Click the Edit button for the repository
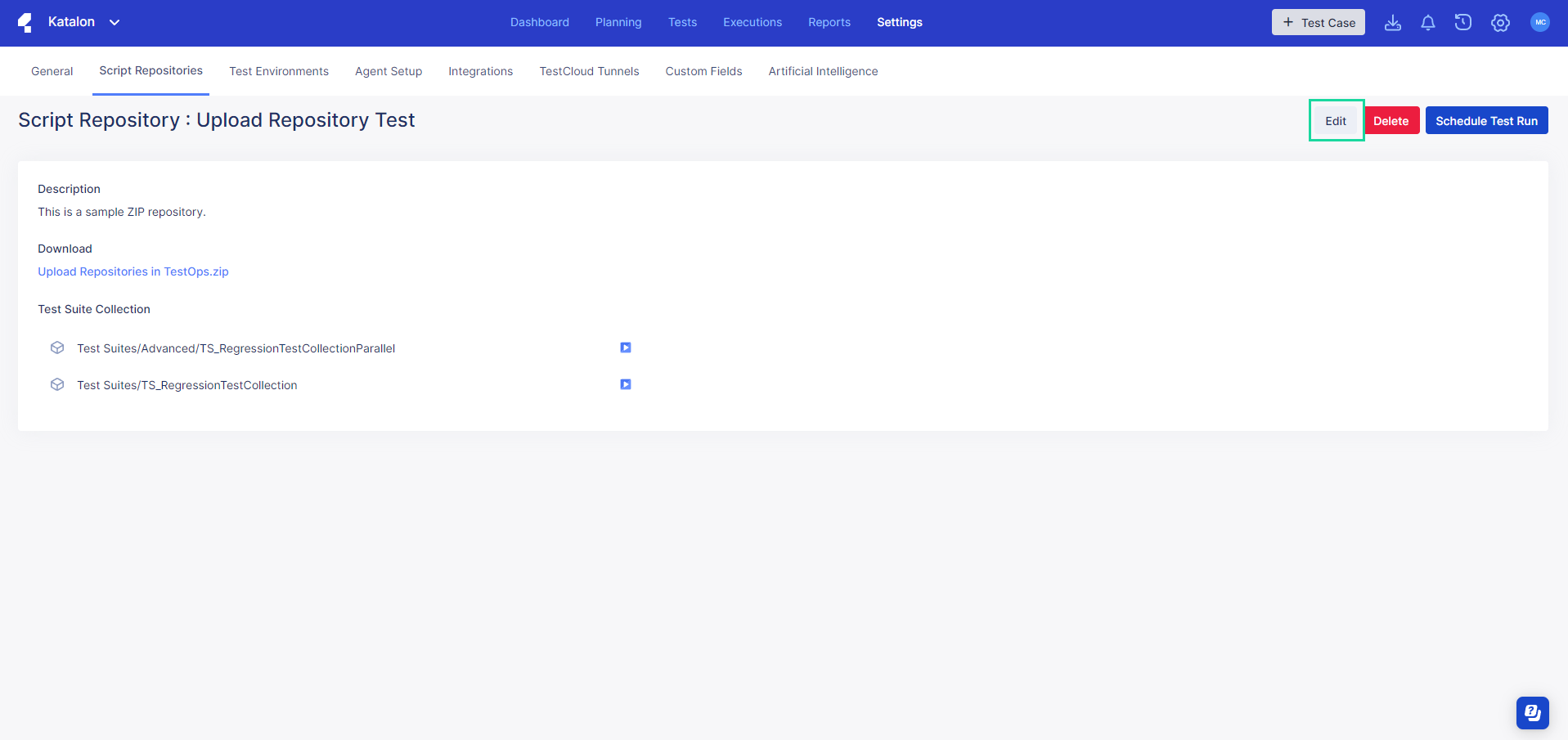This screenshot has width=1568, height=740. coord(1335,119)
